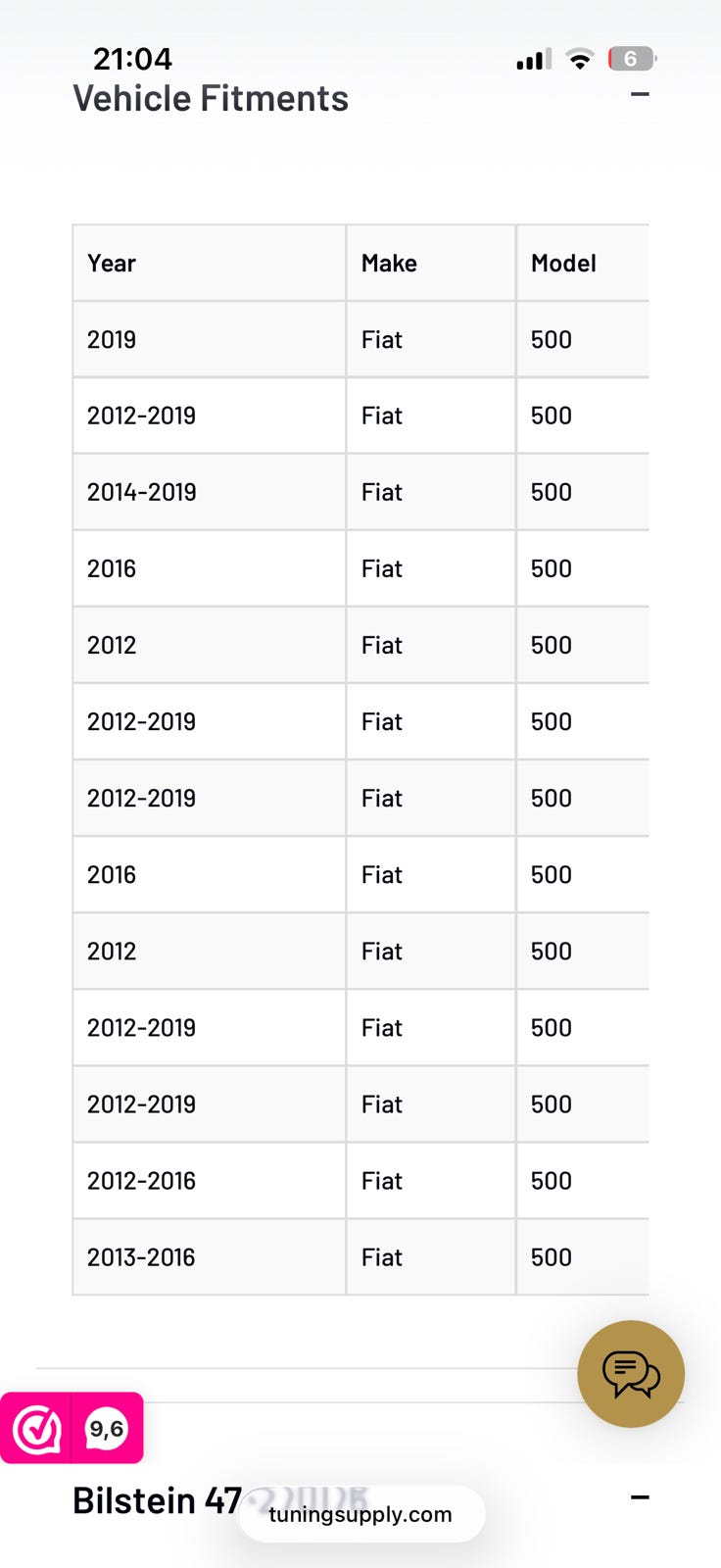Tap the Wi-Fi icon in status bar
Image resolution: width=721 pixels, height=1568 pixels.
point(580,60)
